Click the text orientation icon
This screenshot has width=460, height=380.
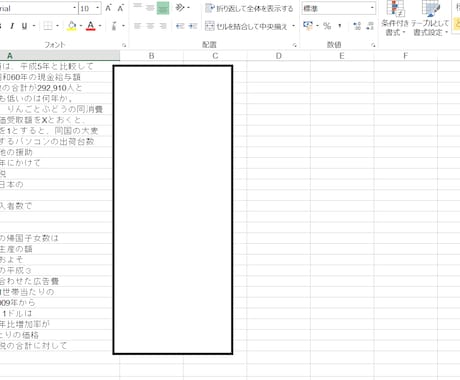(x=180, y=7)
